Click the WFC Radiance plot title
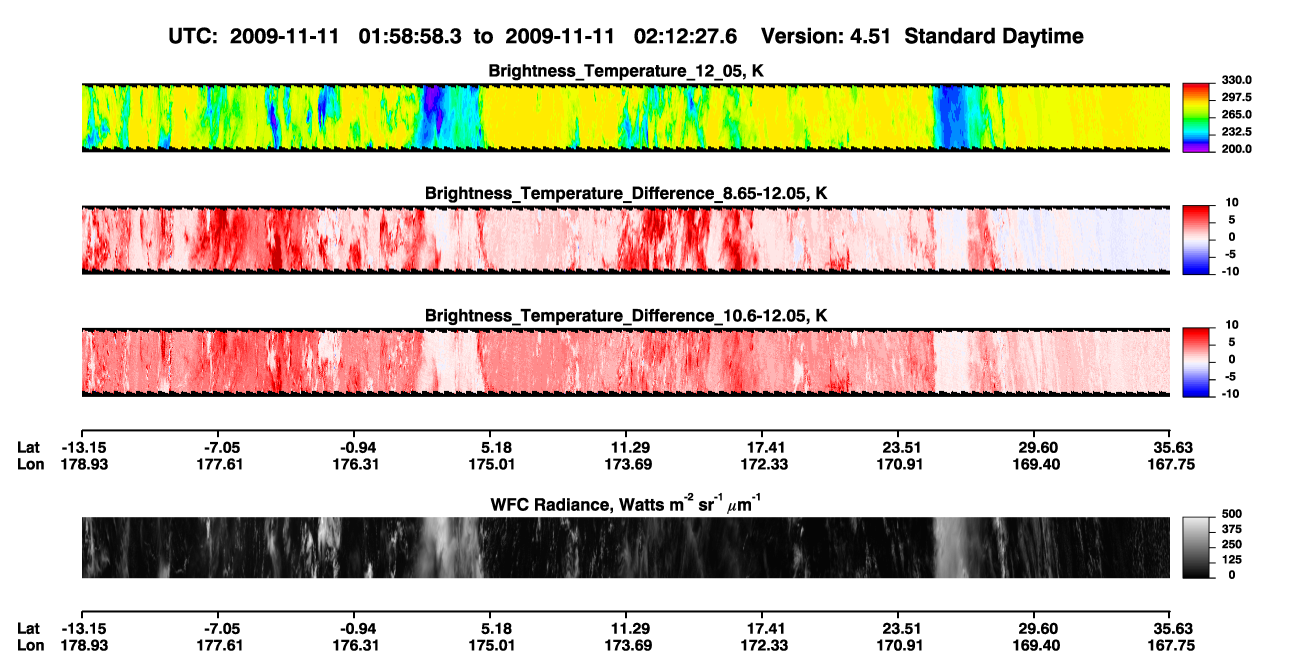Viewport: 1300px width, 667px height. 626,503
